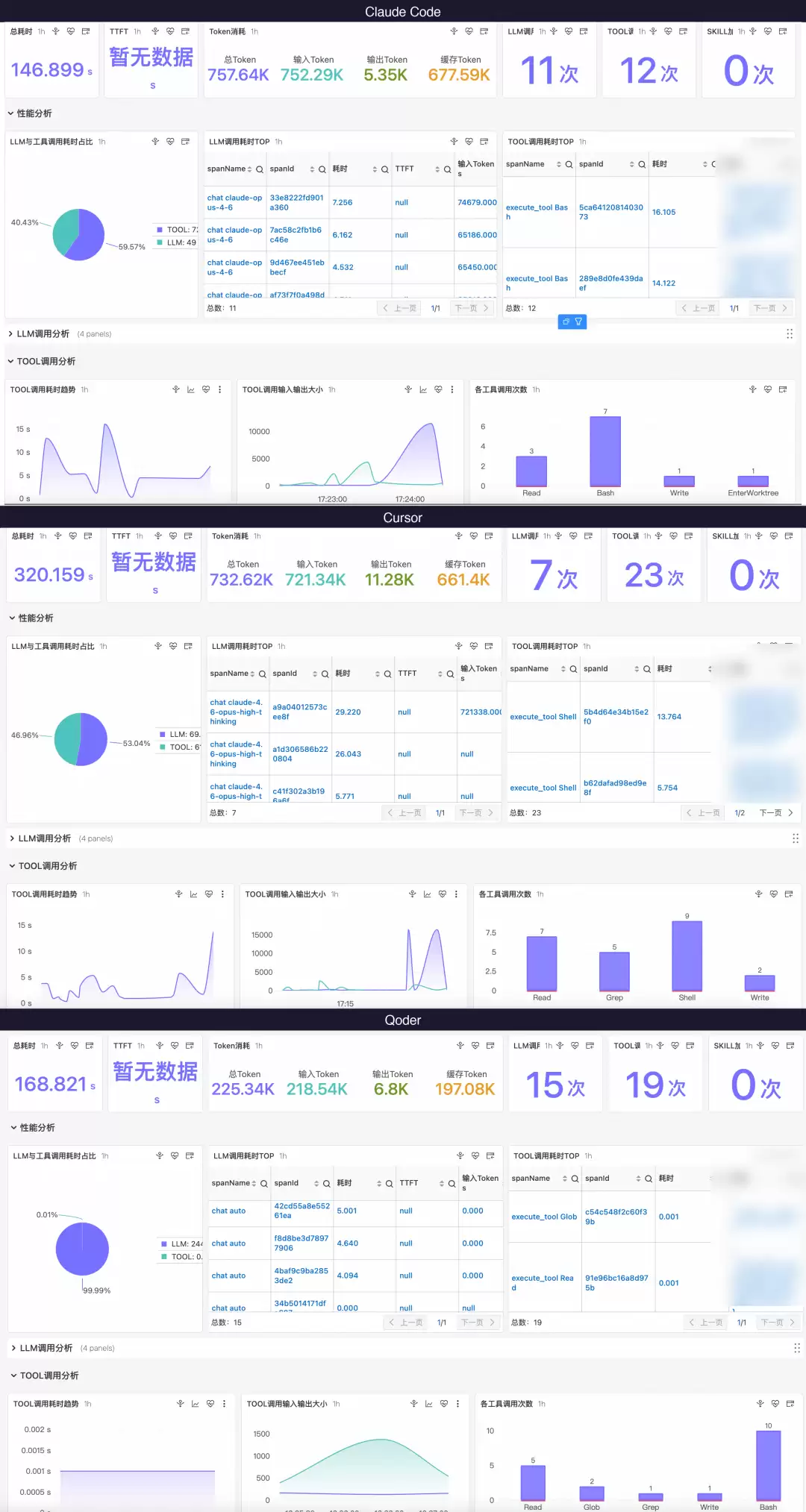Search spanName in Claude Code LLM调用耗时TOP table
This screenshot has height=1512, width=806.
260,169
